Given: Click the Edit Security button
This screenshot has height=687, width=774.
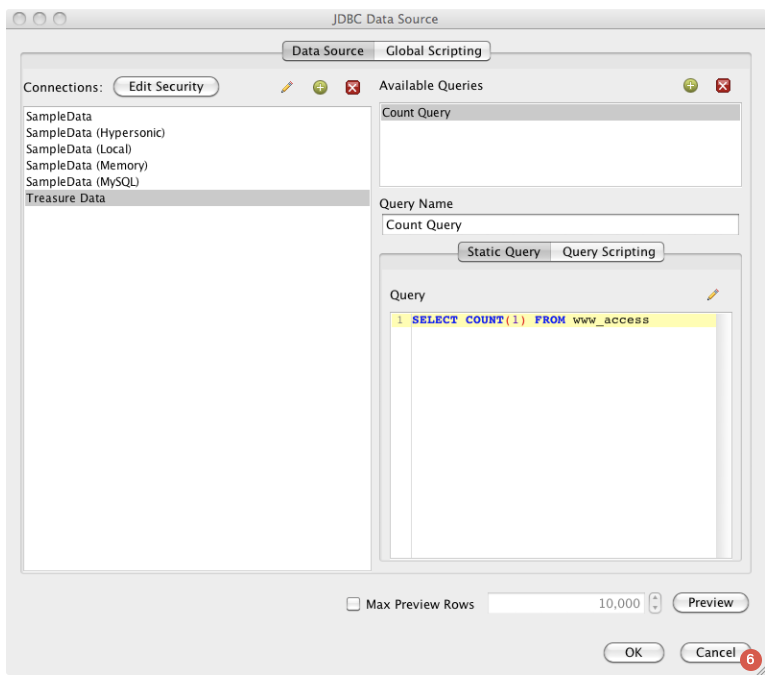Looking at the screenshot, I should coord(166,87).
